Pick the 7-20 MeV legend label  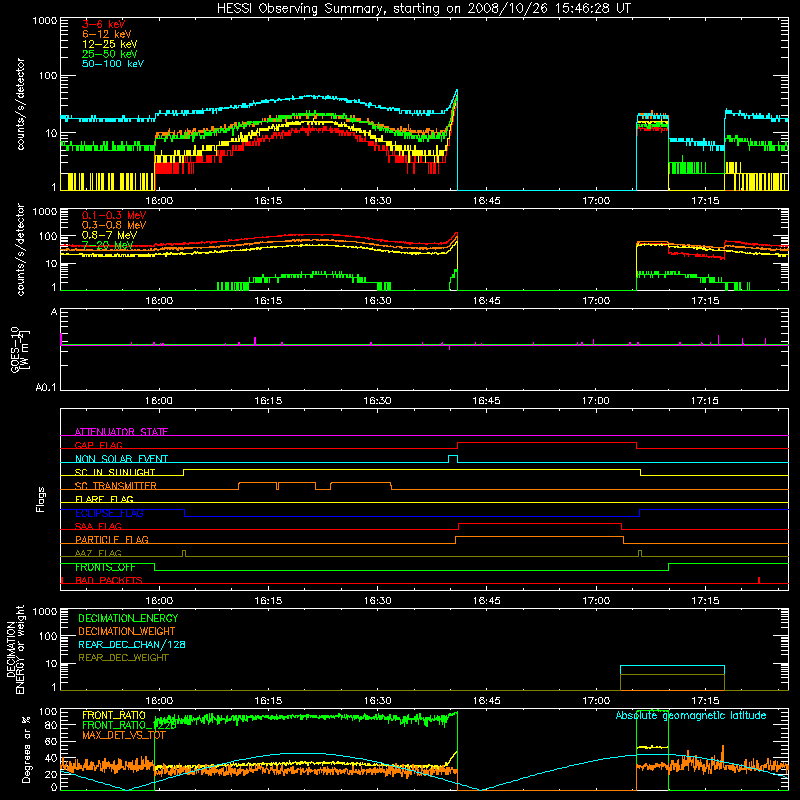(108, 245)
